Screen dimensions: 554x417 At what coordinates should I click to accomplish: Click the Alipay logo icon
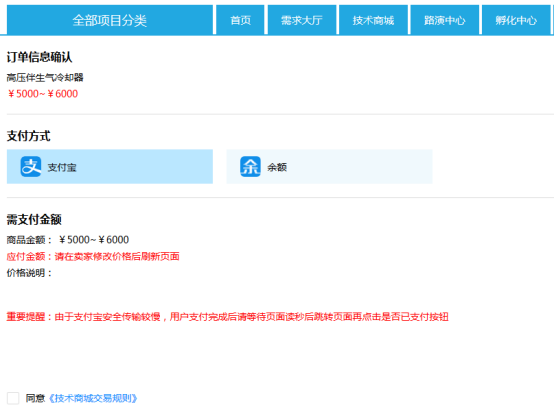coord(31,166)
